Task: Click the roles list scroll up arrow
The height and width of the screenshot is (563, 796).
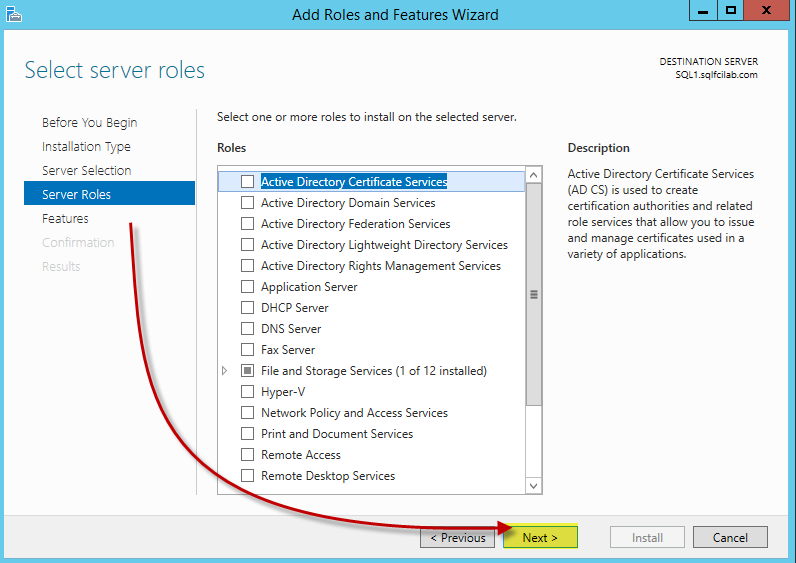Action: 534,175
